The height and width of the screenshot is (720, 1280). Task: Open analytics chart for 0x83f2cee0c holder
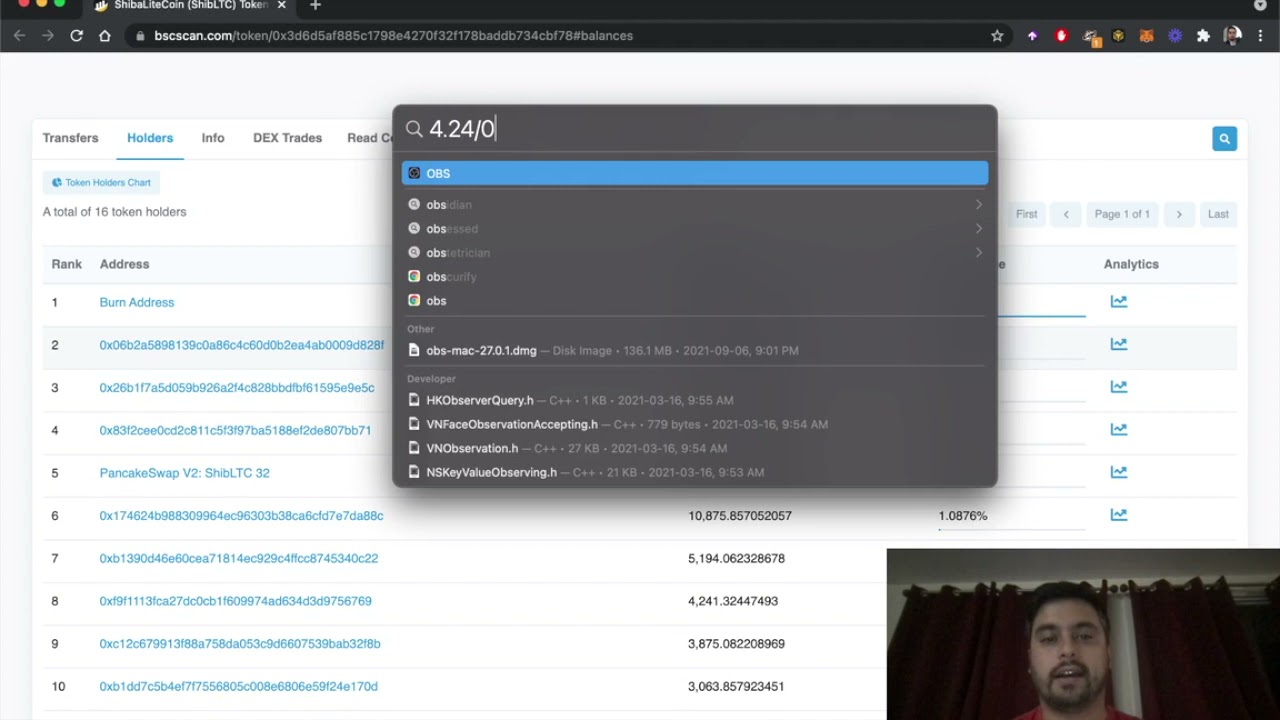tap(1118, 430)
